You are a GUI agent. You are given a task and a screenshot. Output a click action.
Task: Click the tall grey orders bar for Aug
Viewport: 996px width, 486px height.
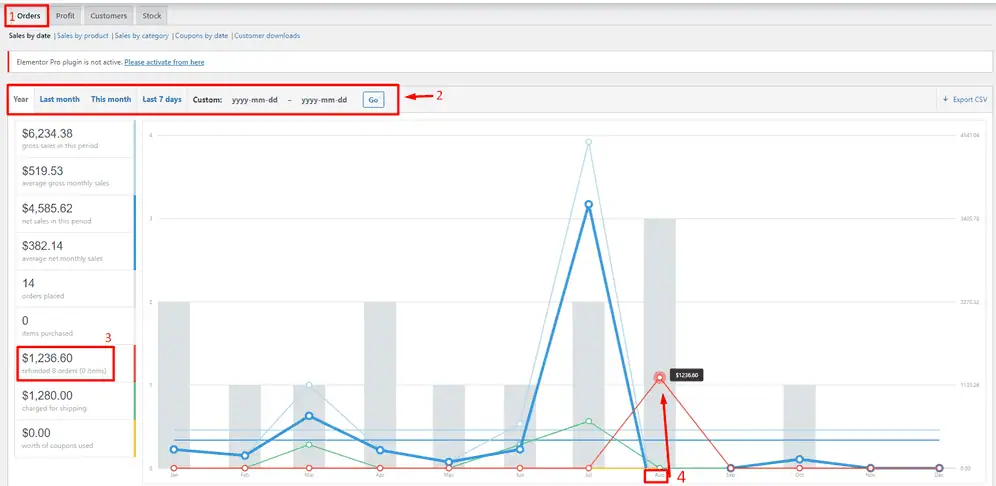[x=659, y=343]
